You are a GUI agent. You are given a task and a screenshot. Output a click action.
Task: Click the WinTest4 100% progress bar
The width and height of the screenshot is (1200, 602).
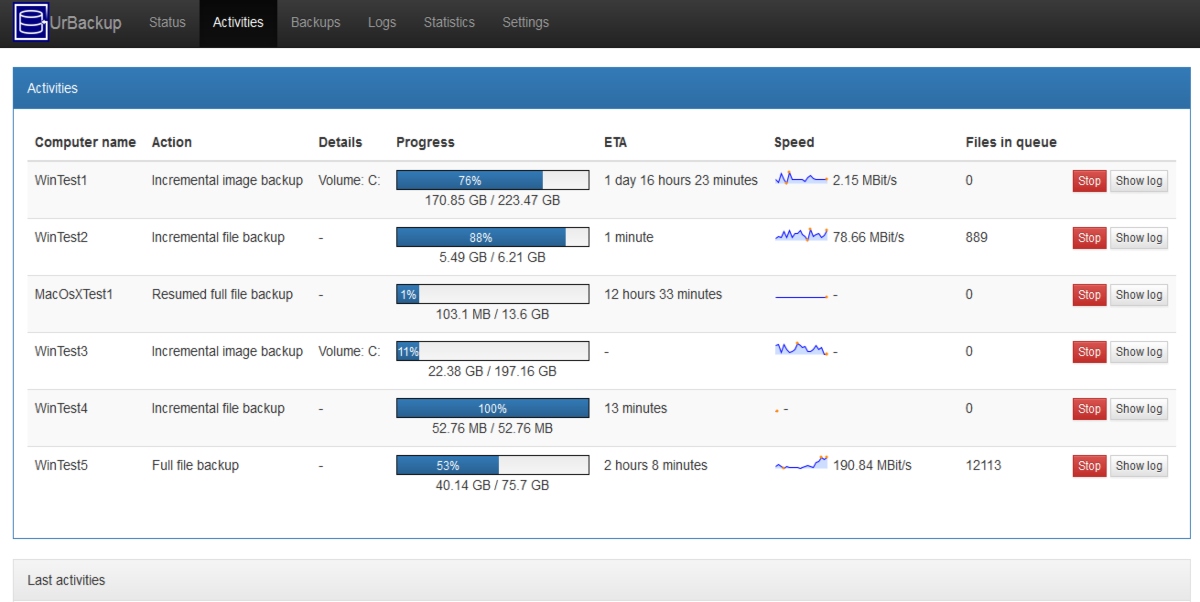[492, 408]
